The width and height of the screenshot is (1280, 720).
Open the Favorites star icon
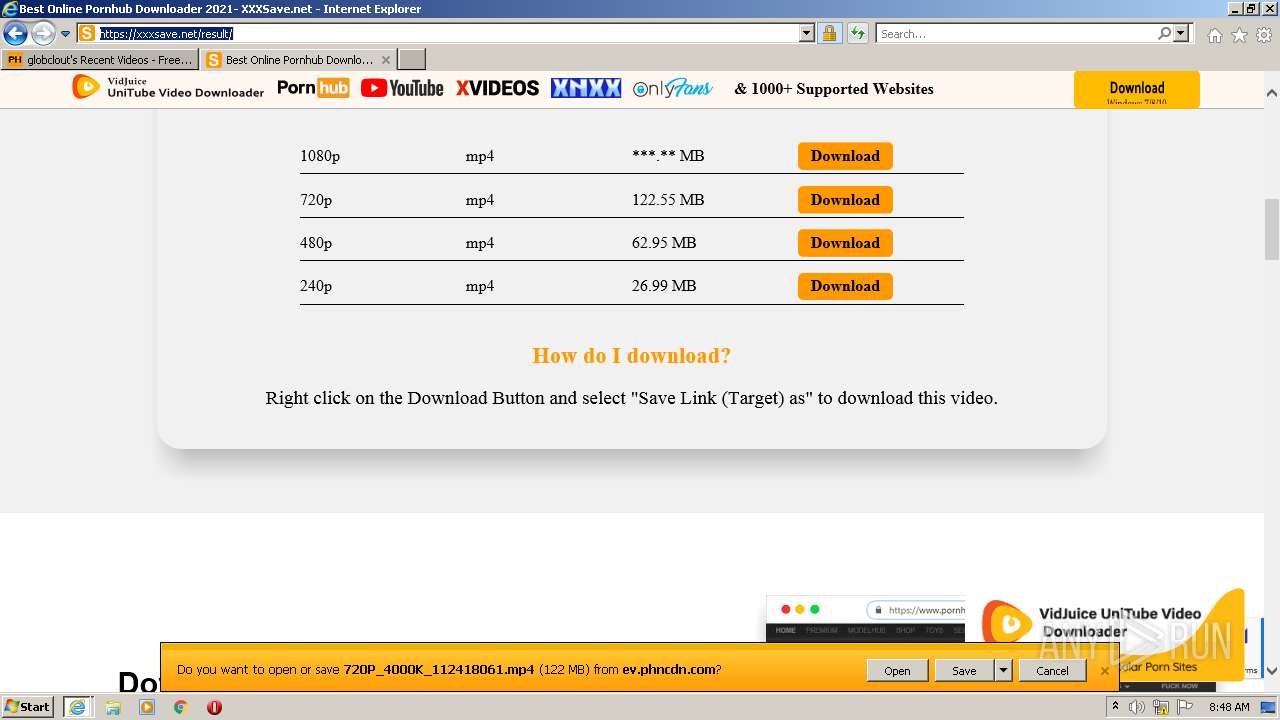(1239, 35)
